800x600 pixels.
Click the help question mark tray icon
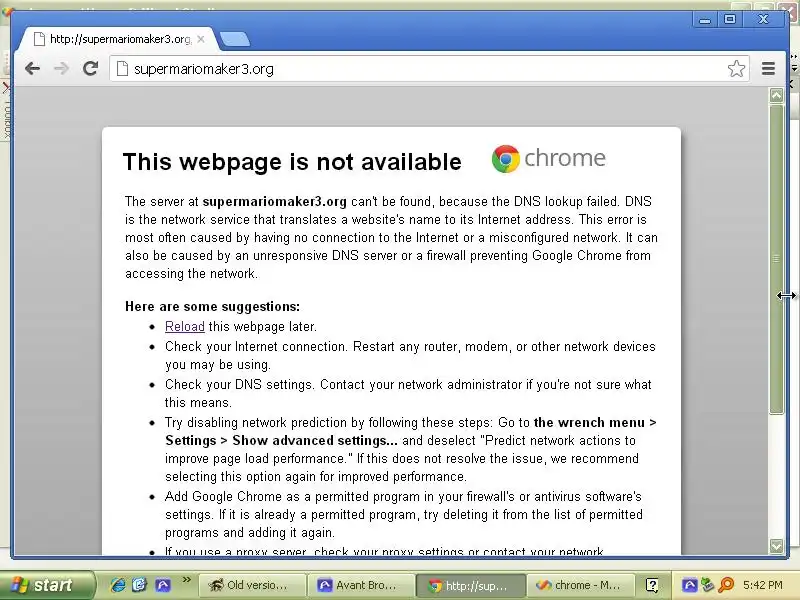click(652, 585)
